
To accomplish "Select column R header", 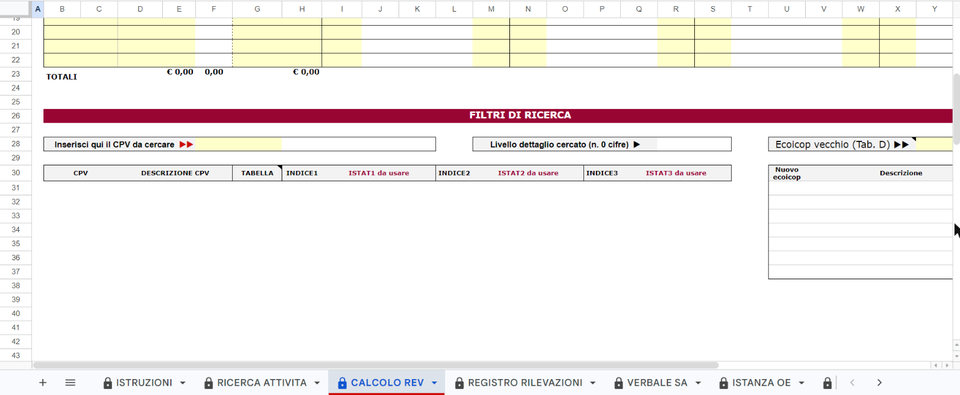I will pyautogui.click(x=676, y=9).
